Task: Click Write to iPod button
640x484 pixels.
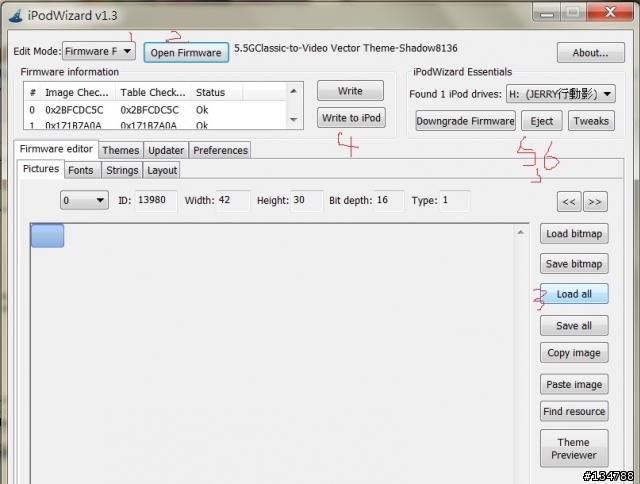Action: [351, 118]
